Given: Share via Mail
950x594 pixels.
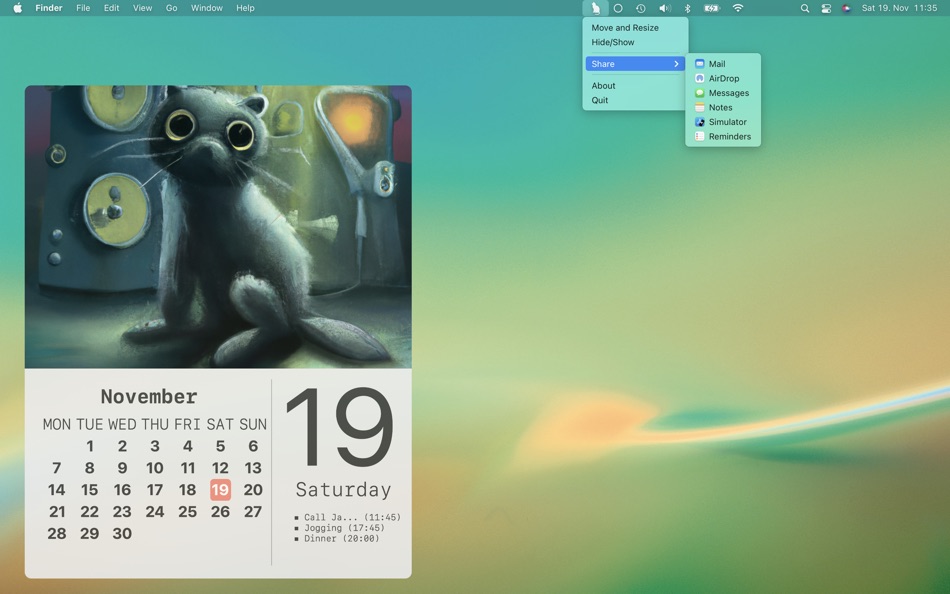Looking at the screenshot, I should pos(723,64).
